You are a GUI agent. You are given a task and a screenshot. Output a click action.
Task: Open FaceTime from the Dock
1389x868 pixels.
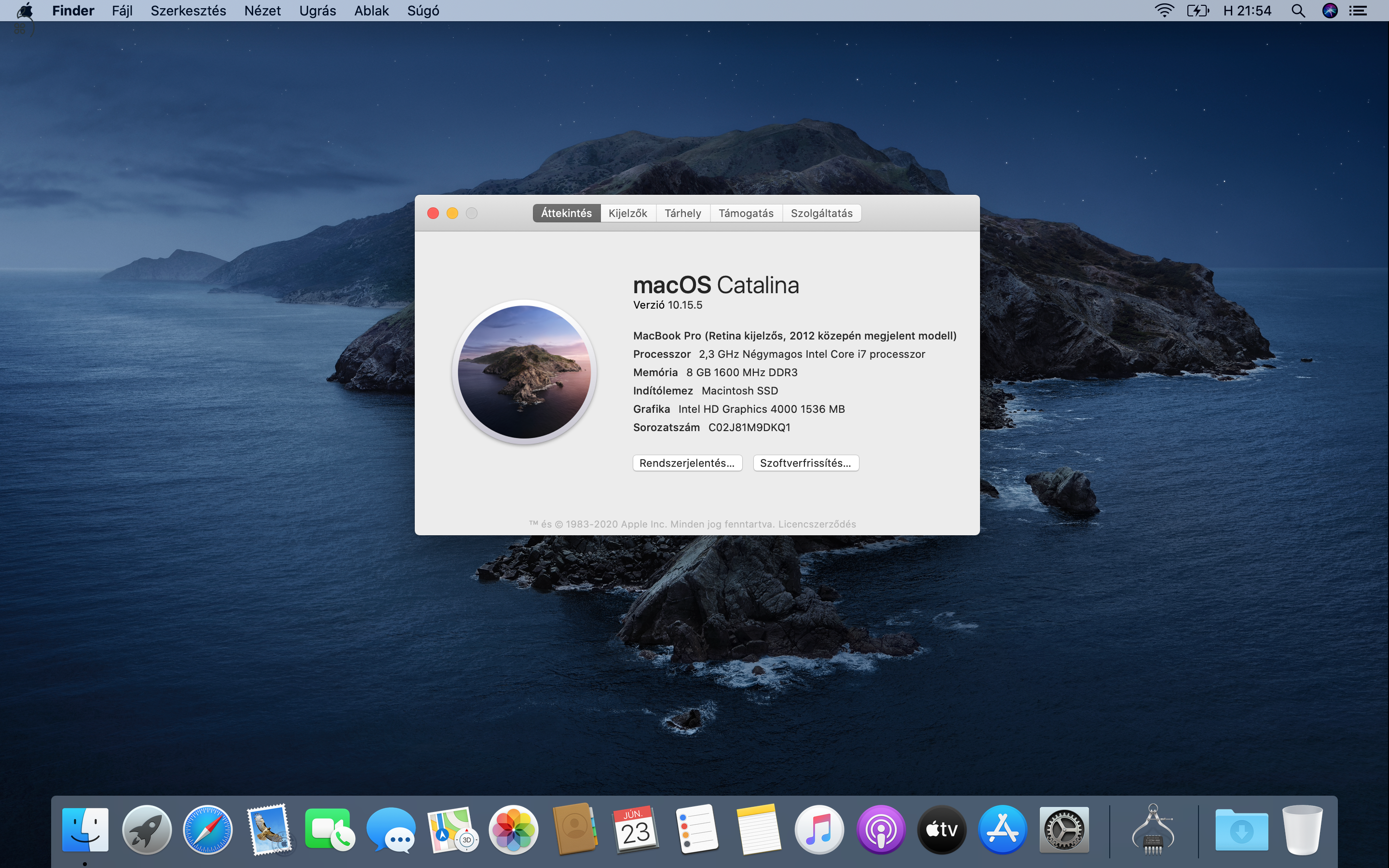point(329,829)
